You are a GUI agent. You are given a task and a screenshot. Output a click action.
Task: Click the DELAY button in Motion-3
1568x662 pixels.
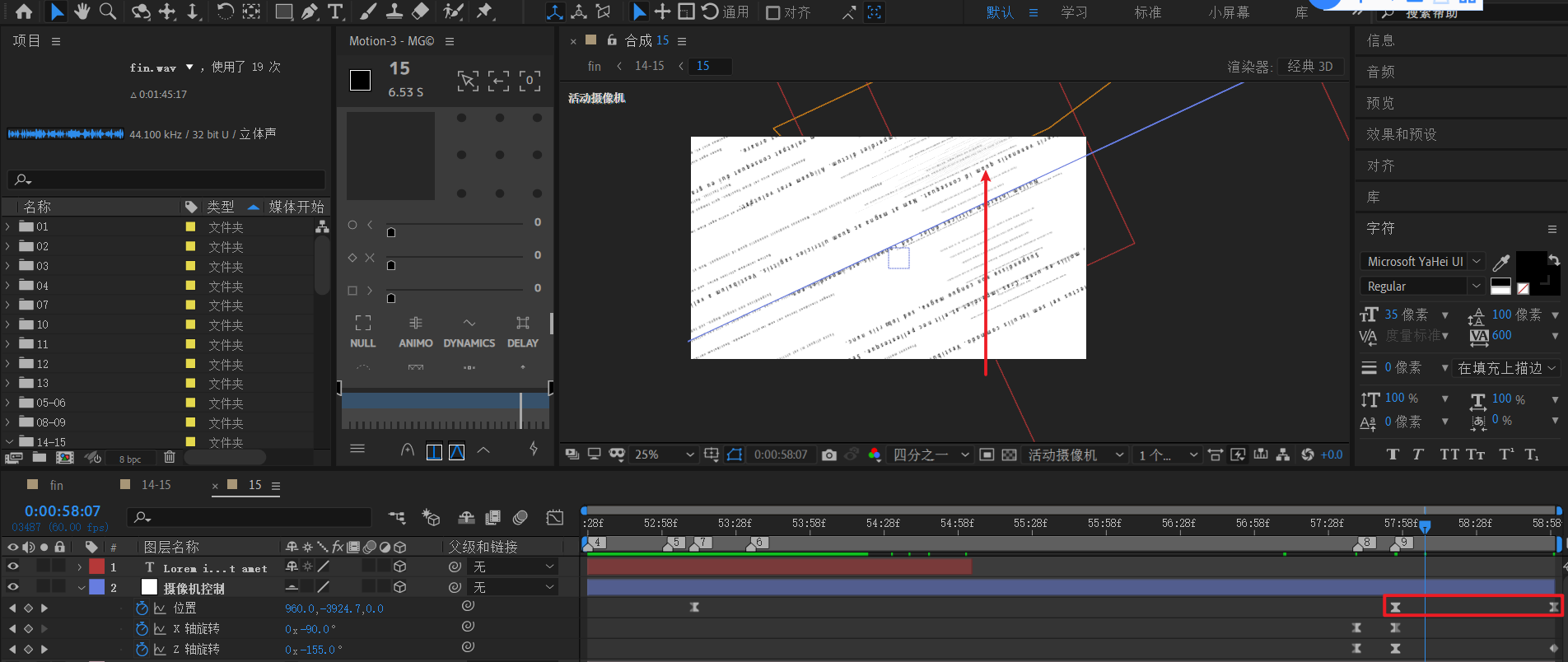pos(523,332)
